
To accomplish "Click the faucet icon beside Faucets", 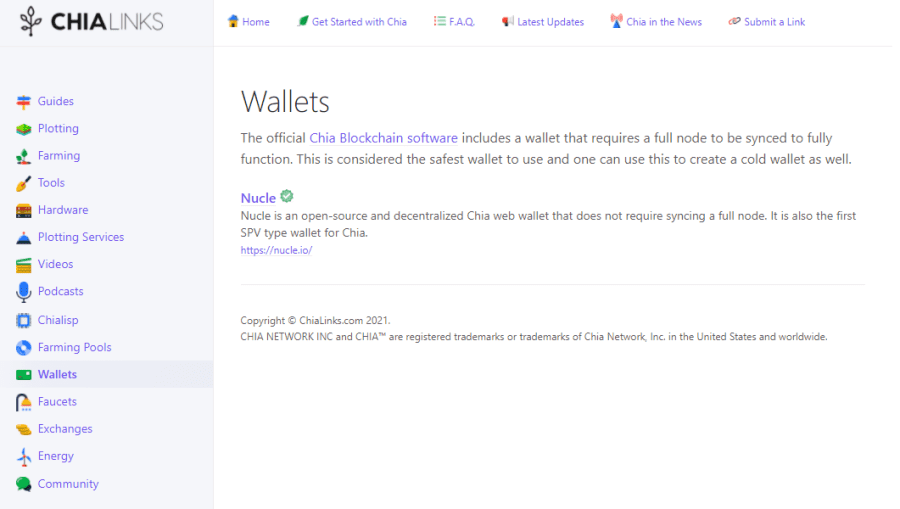I will pos(24,402).
